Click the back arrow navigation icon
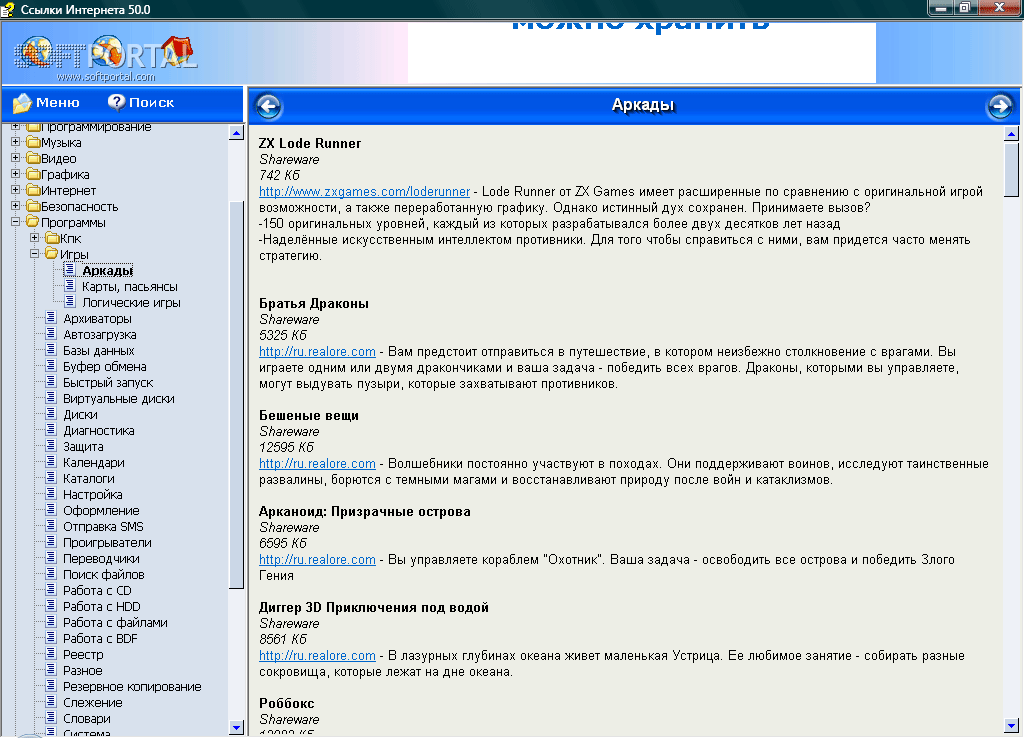The image size is (1024, 738). tap(268, 106)
